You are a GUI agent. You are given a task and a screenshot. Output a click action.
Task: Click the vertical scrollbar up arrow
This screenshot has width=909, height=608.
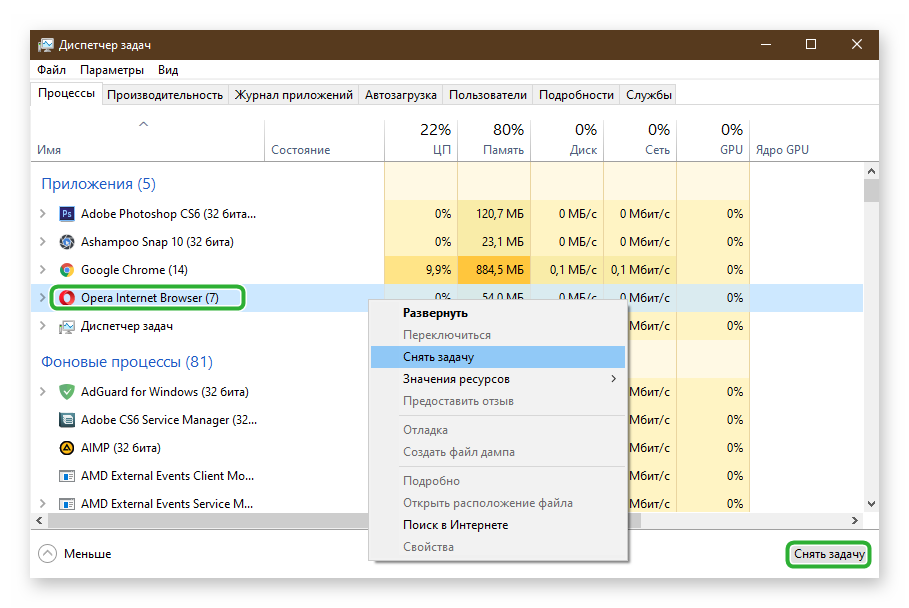point(871,171)
